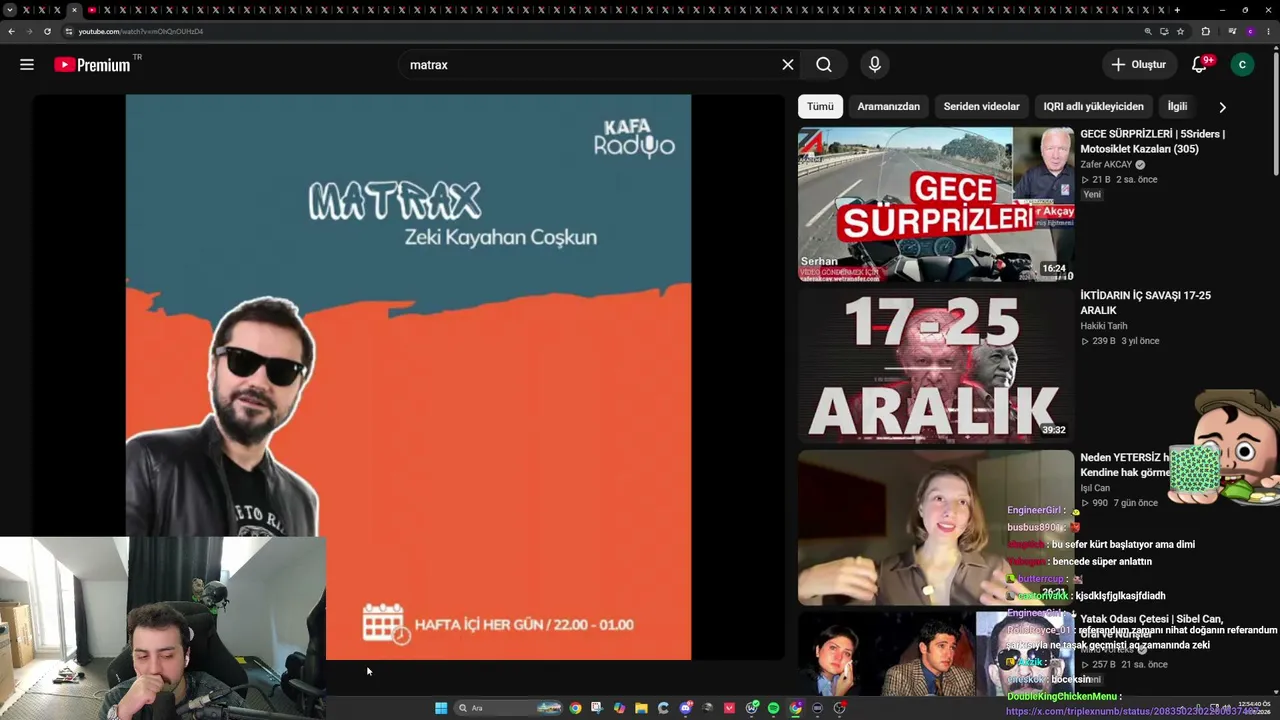Open the GECE SÜRPRİZLERİ video thumbnail
Viewport: 1280px width, 720px height.
click(936, 204)
